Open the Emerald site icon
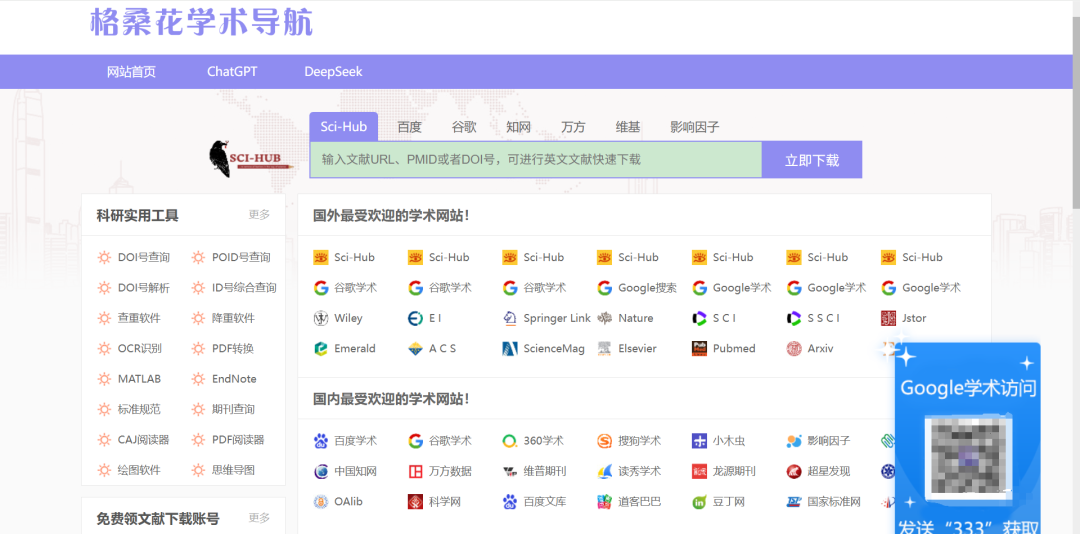 click(321, 349)
